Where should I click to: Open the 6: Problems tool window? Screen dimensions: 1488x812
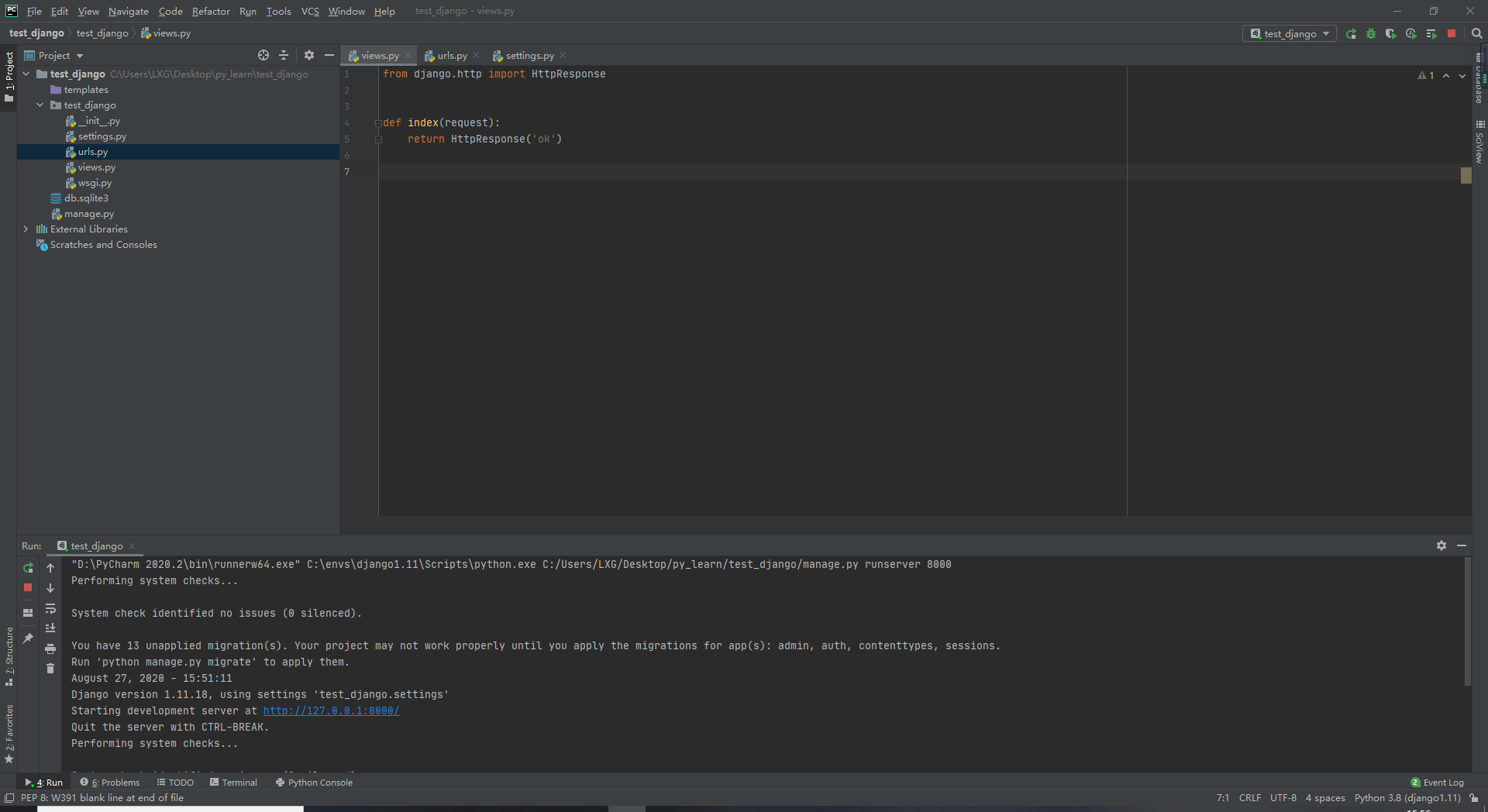110,783
